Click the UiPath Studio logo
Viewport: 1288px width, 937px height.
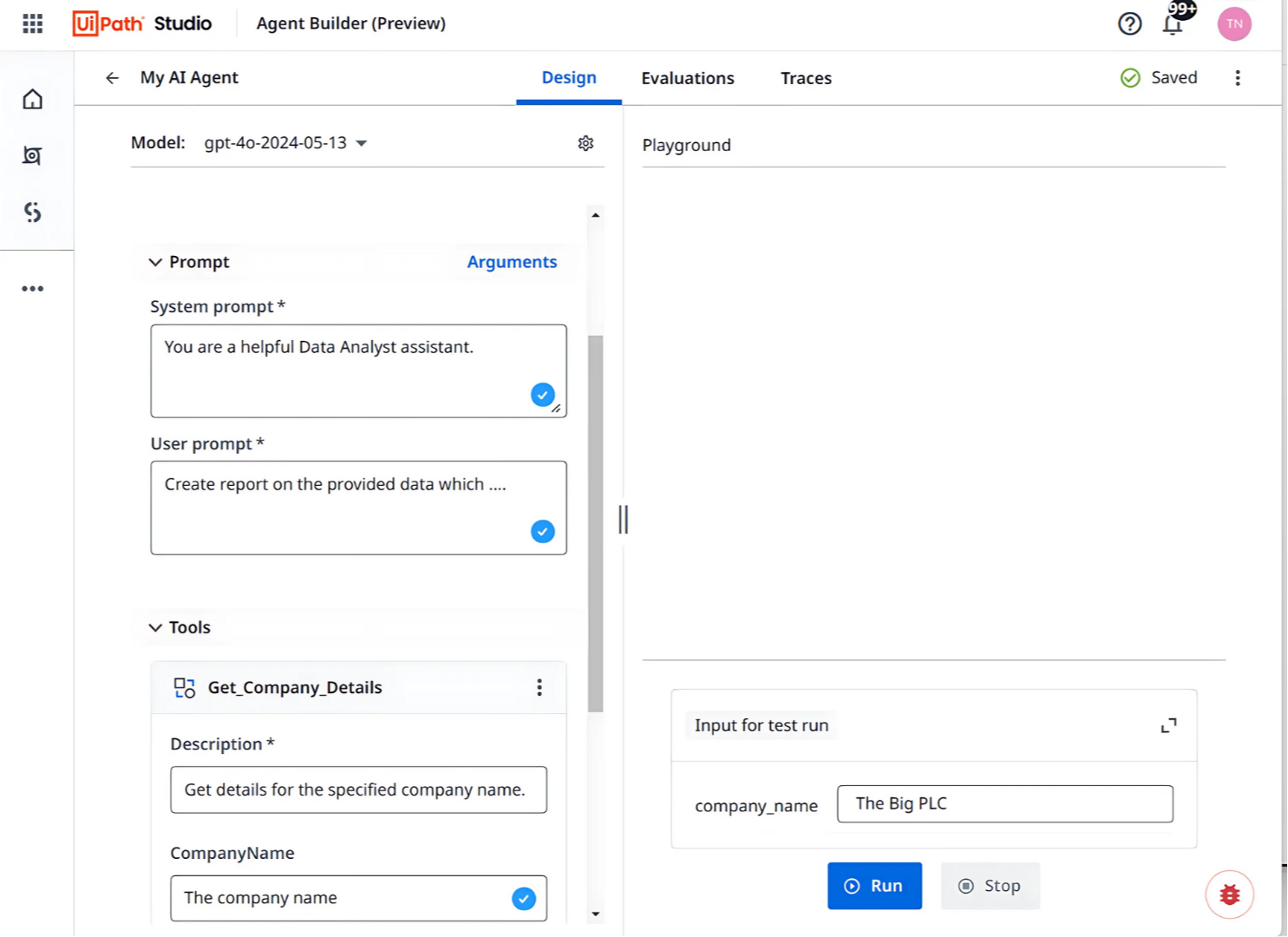[142, 23]
